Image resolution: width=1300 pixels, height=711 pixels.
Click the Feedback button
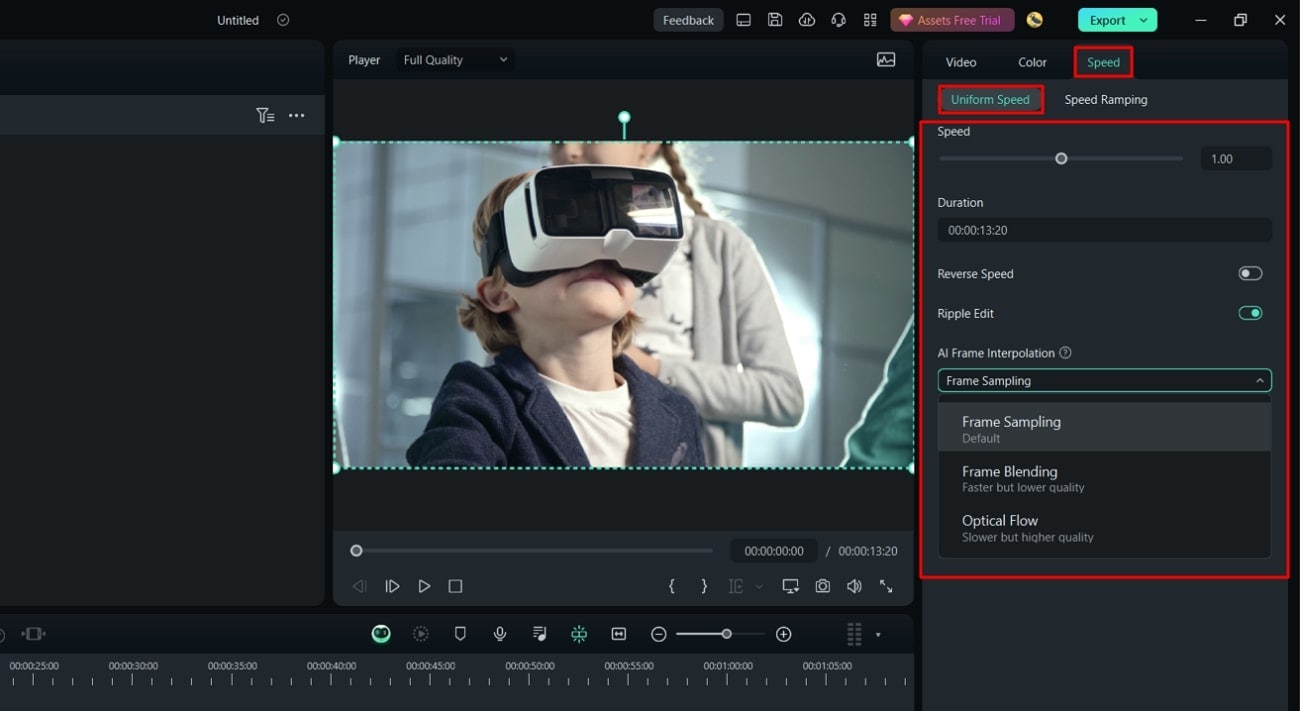[689, 20]
